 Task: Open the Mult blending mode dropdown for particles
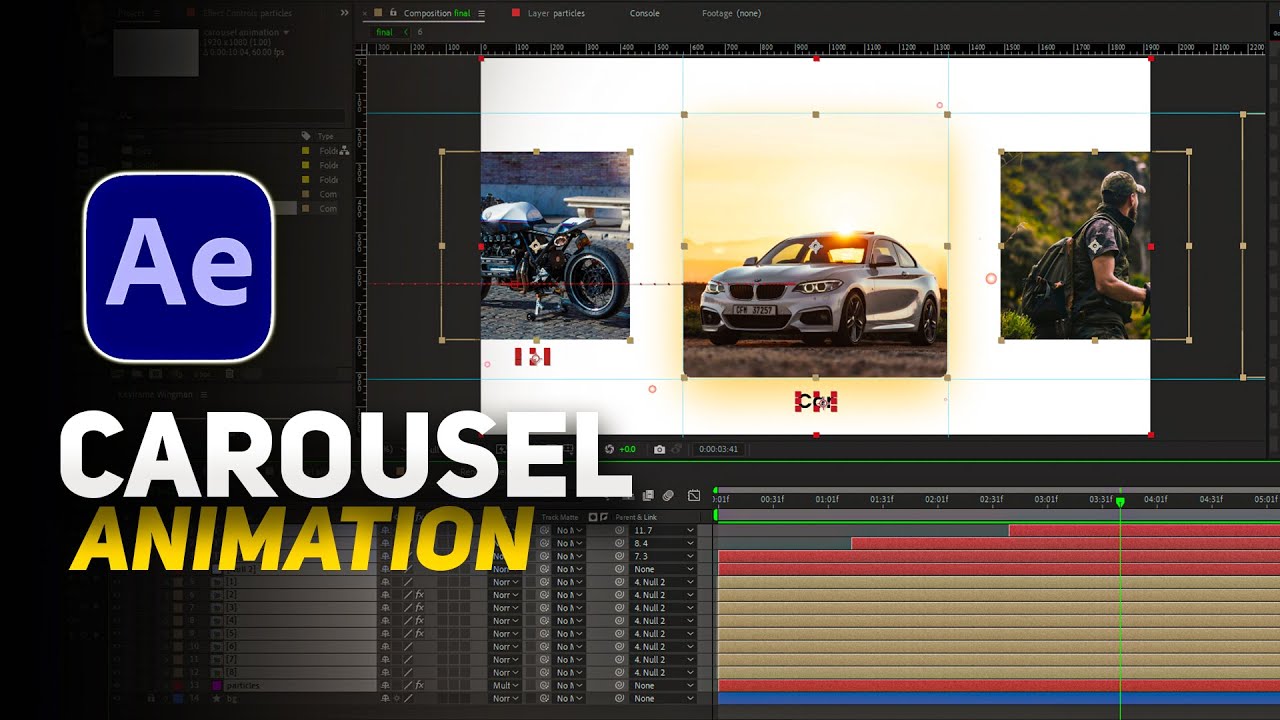(x=506, y=686)
